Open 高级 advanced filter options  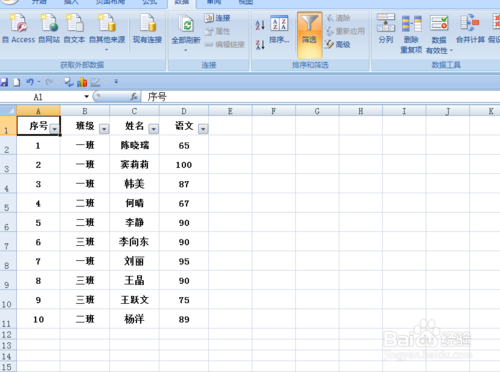[338, 44]
